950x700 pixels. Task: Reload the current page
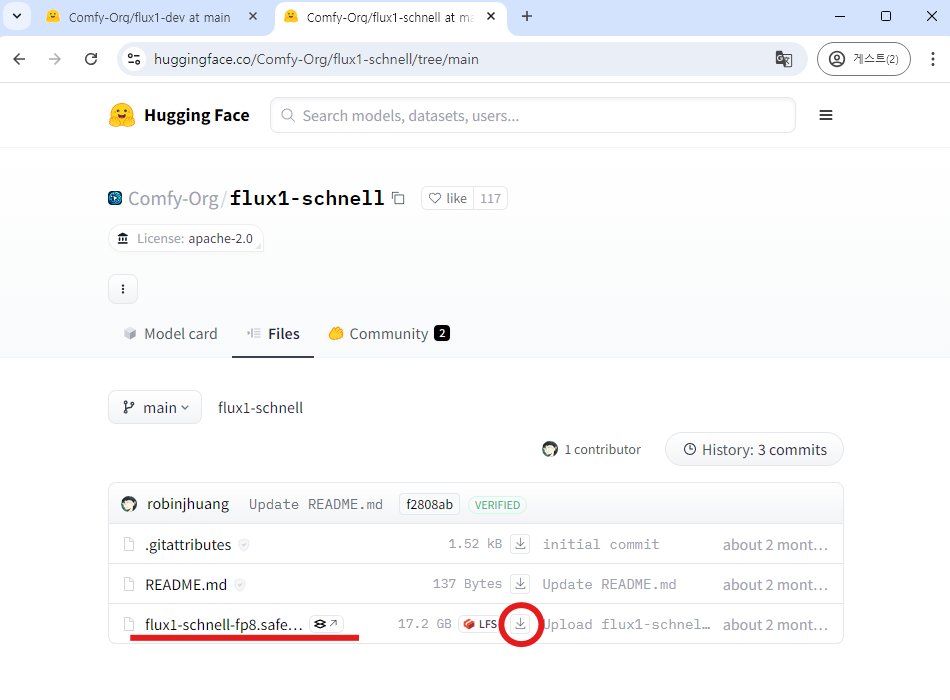[x=91, y=59]
